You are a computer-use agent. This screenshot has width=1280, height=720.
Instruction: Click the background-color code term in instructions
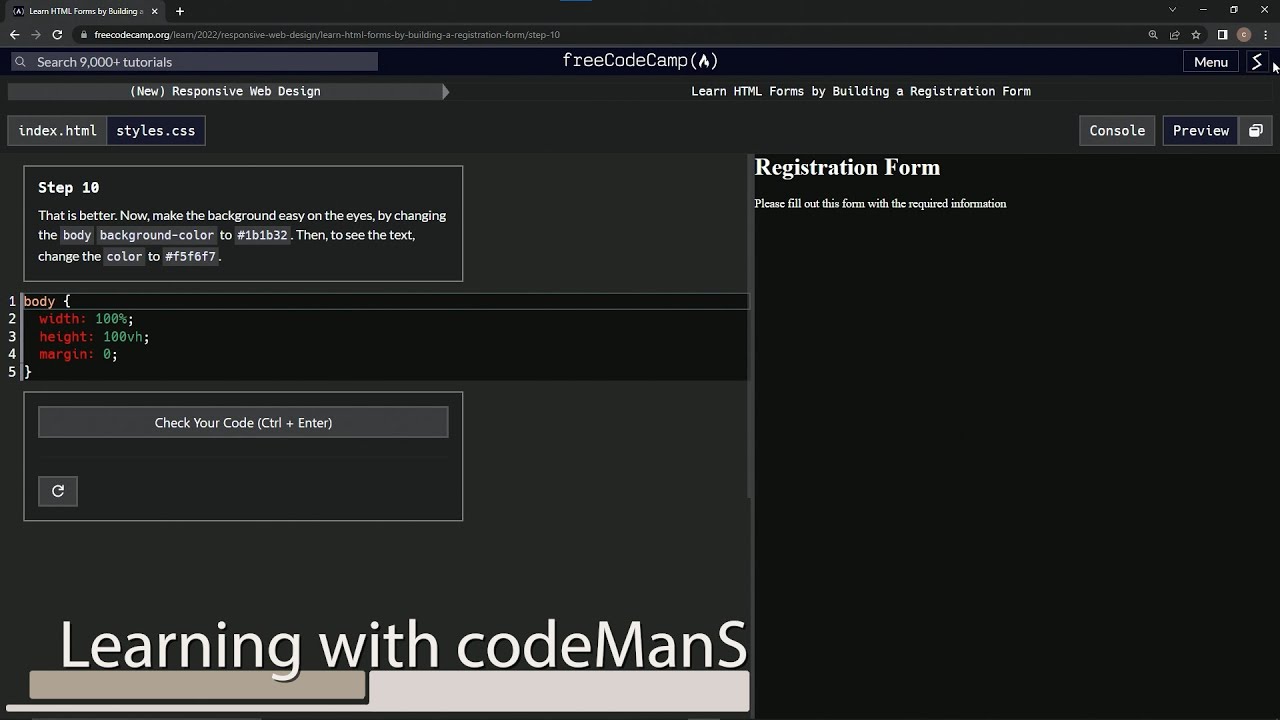pos(156,235)
